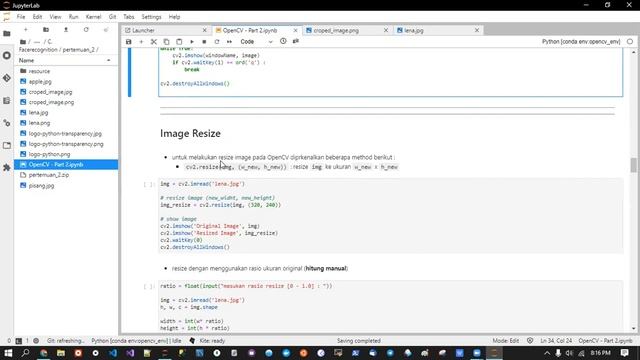Select croped_image.png in file list
The width and height of the screenshot is (640, 360).
click(x=66, y=102)
